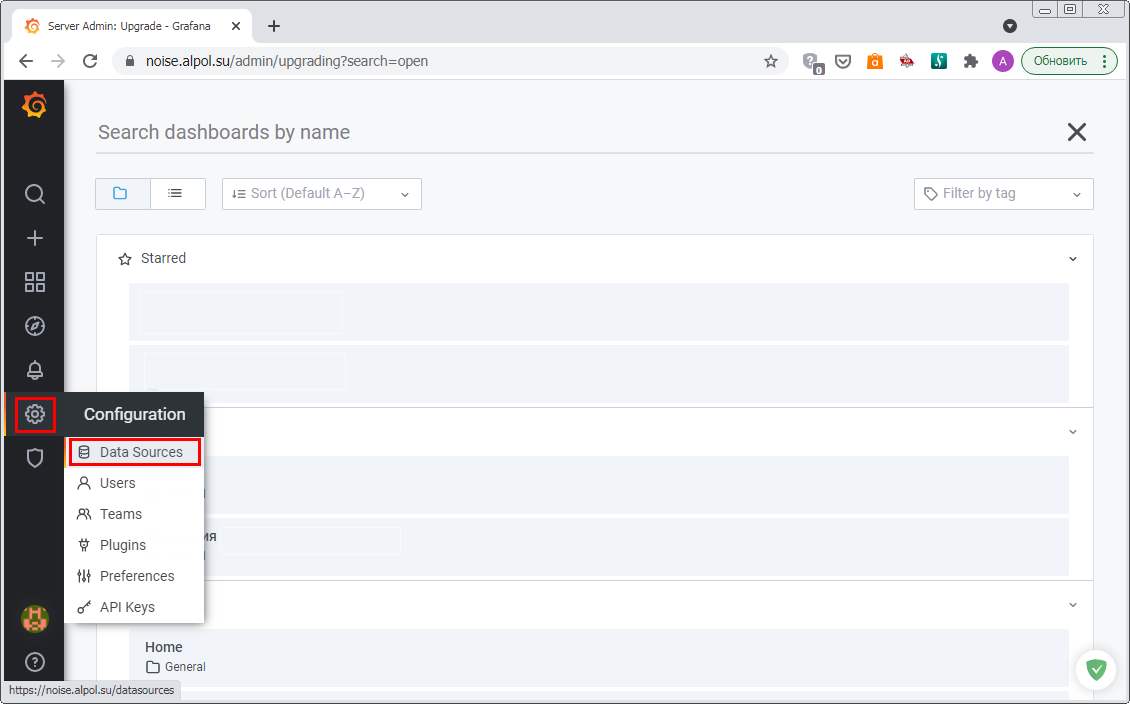1130x704 pixels.
Task: Switch to folder view layout
Action: [122, 194]
